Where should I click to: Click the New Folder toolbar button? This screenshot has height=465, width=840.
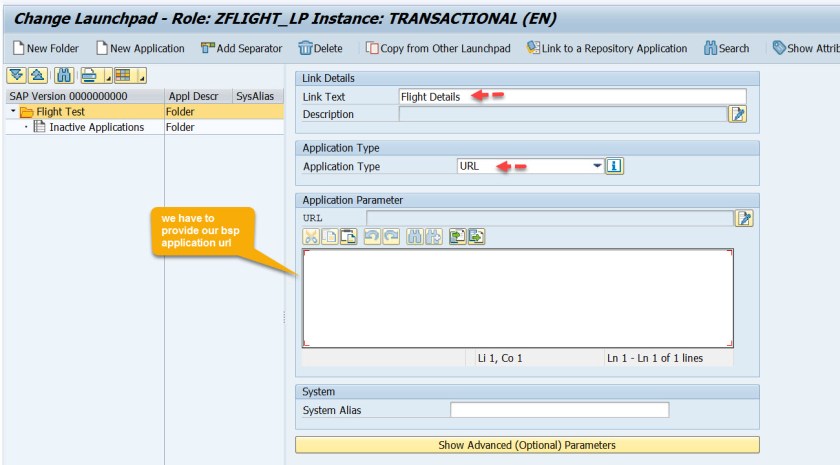(x=46, y=48)
